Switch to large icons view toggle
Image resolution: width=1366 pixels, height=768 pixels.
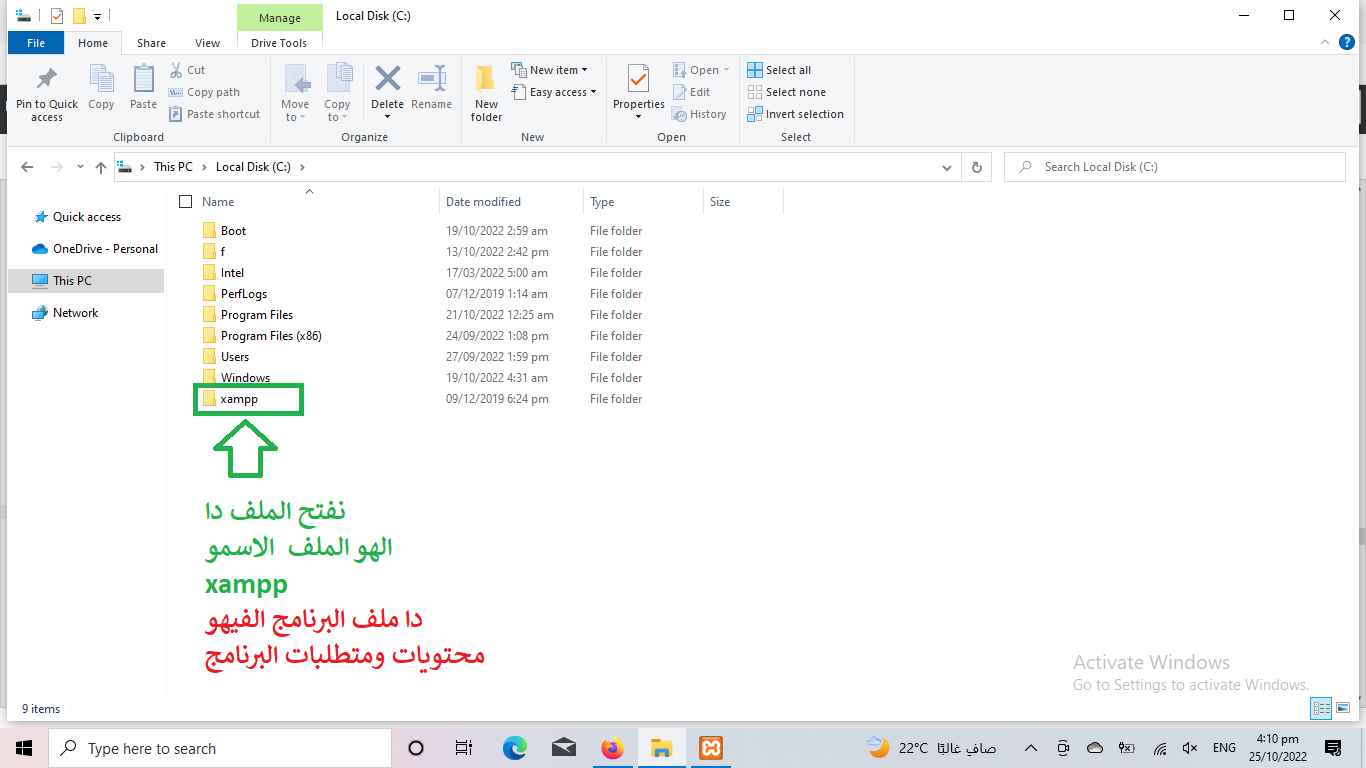point(1343,709)
